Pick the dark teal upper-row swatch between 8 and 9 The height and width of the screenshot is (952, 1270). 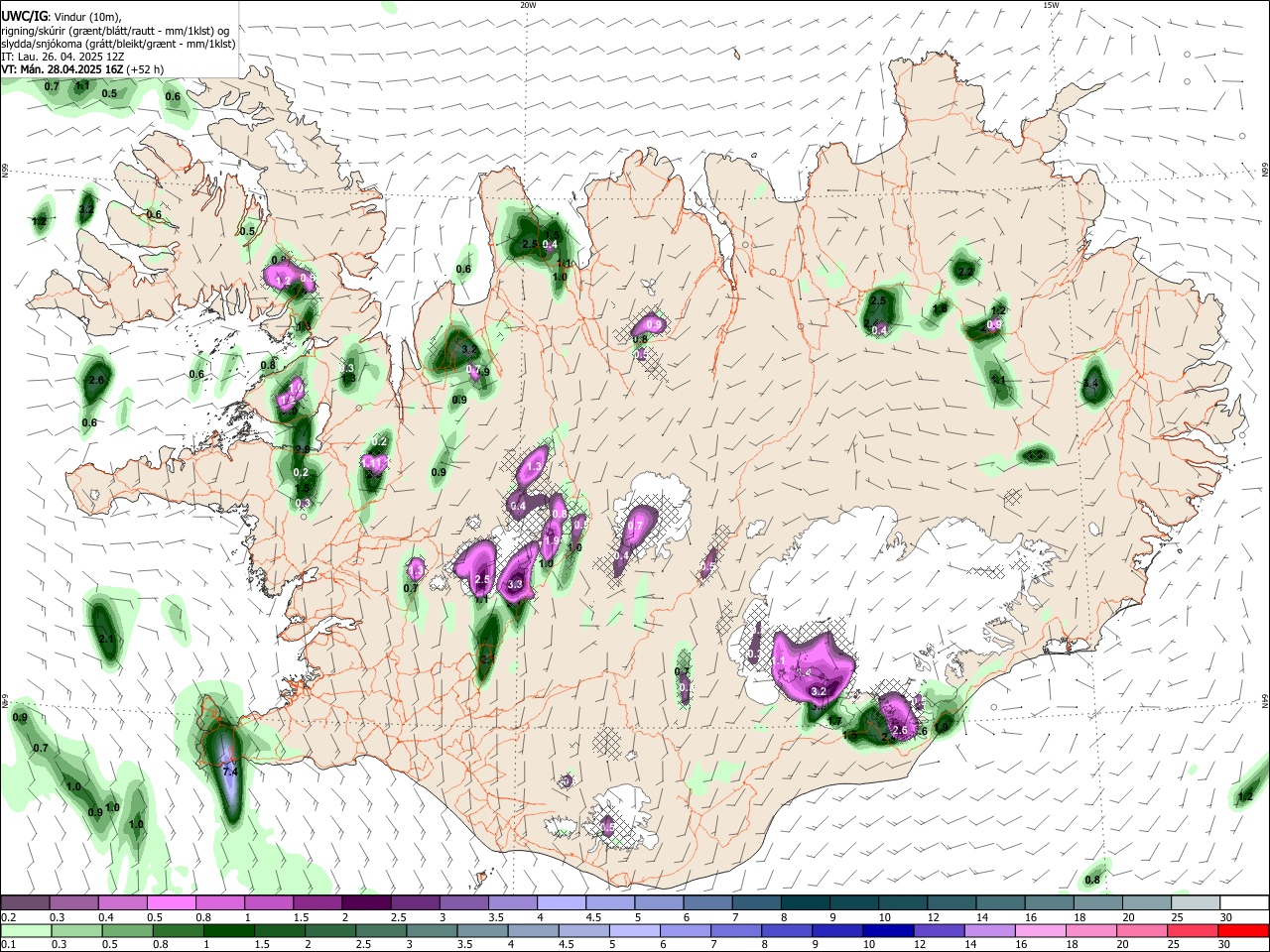(805, 903)
